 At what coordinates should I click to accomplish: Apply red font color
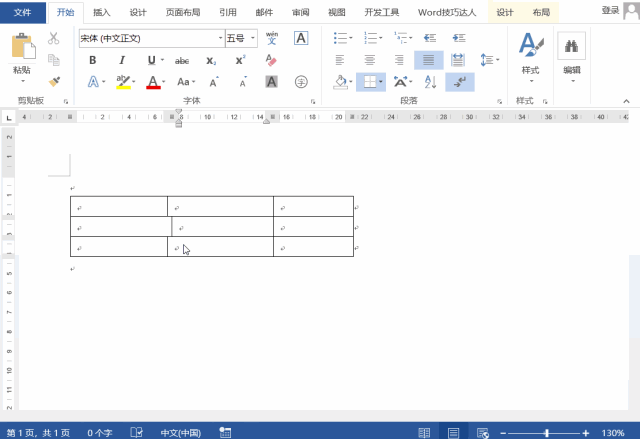[x=153, y=82]
